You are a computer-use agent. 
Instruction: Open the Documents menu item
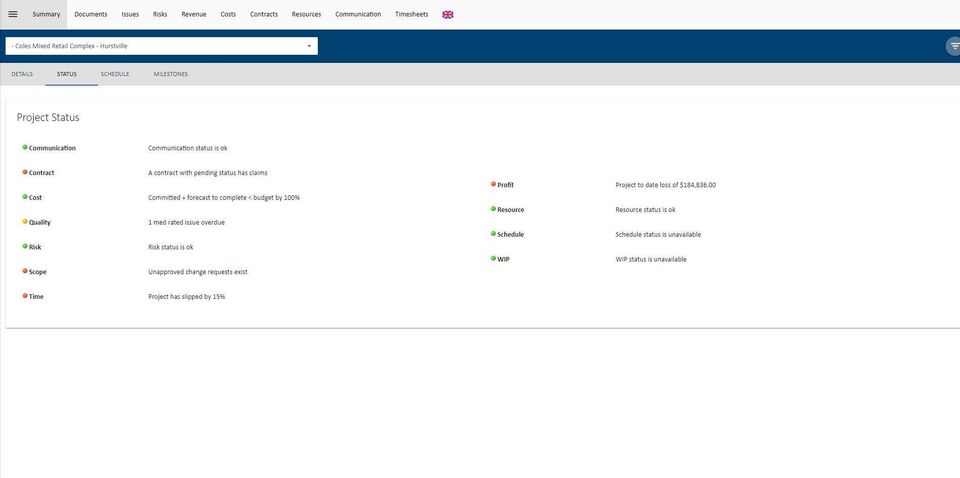(x=91, y=14)
